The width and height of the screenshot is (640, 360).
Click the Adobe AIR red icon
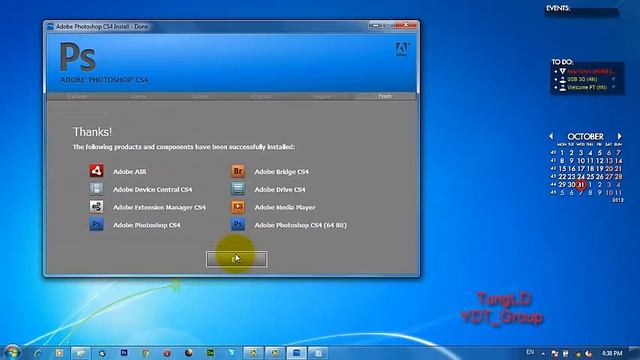[x=96, y=171]
